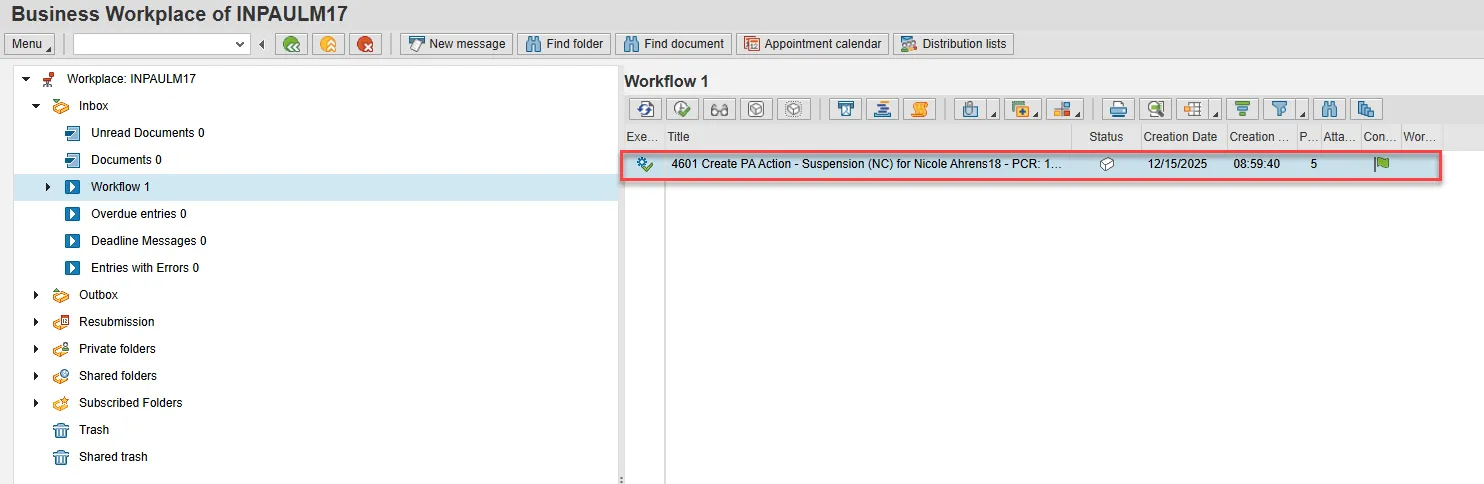Expand the Subscribed Folders arrow
The width and height of the screenshot is (1484, 484).
pos(37,403)
